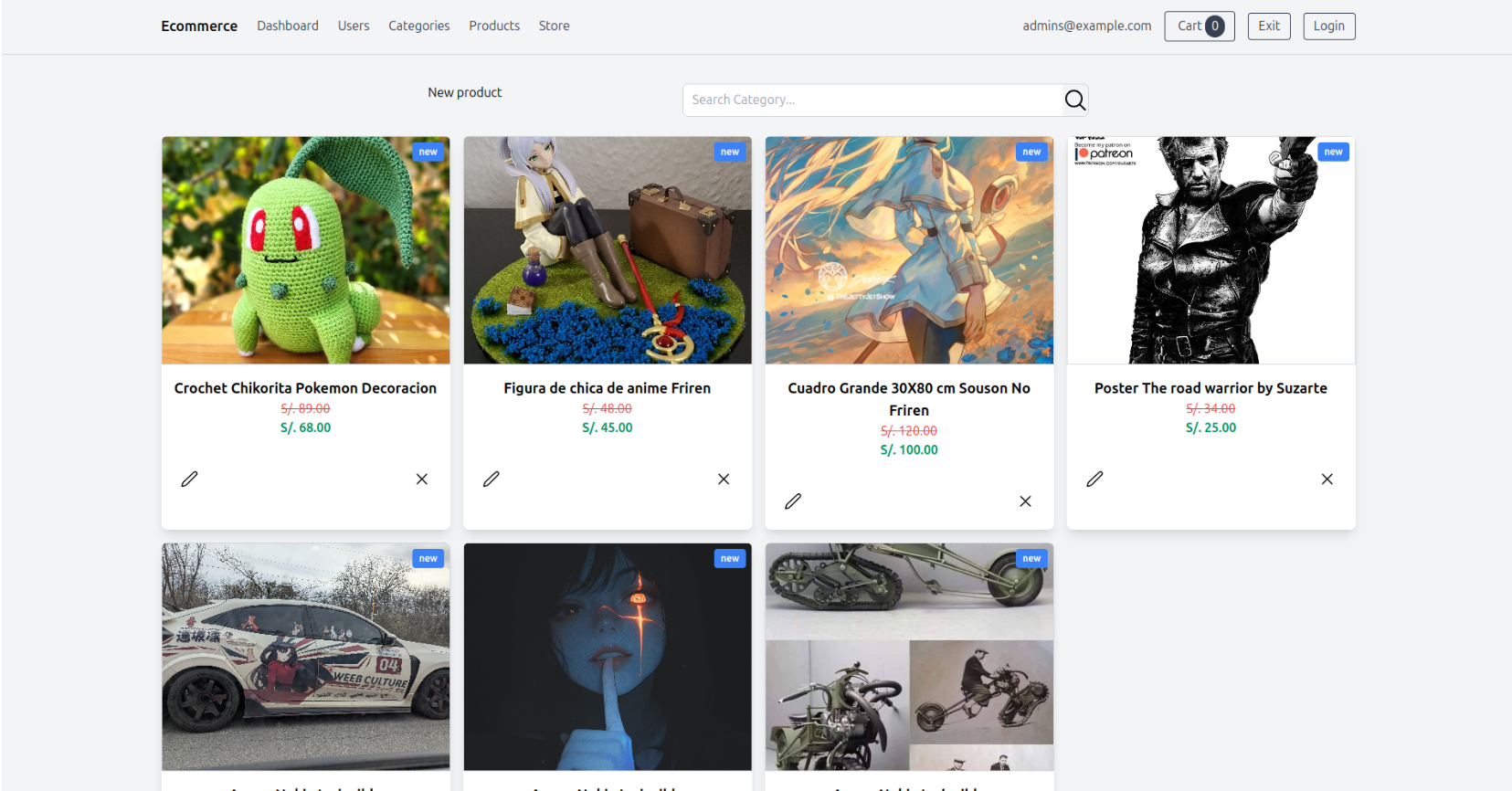Viewport: 1512px width, 791px height.
Task: Click the Ecommerce brand logo text
Action: click(x=199, y=26)
